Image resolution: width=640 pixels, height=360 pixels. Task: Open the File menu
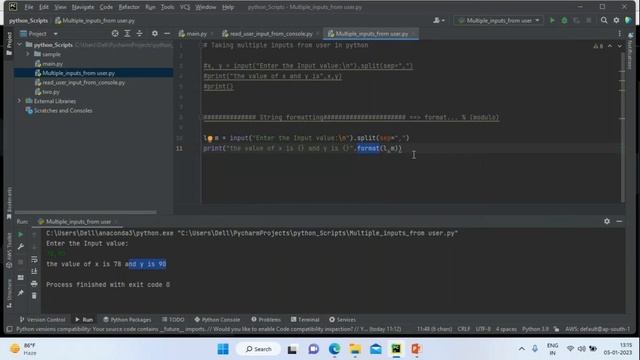(x=29, y=7)
